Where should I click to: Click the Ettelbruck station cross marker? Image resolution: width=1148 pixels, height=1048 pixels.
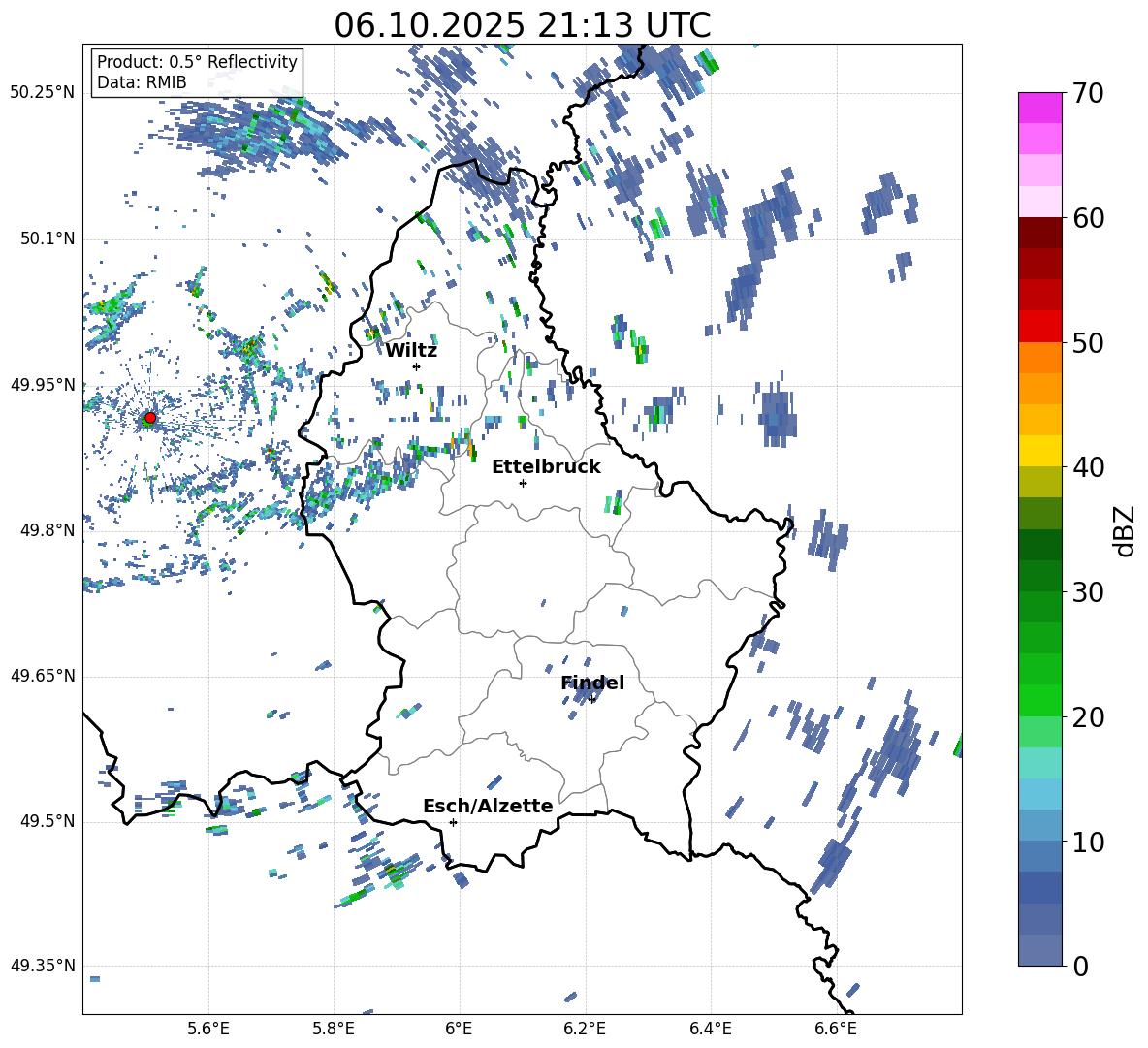[x=523, y=483]
